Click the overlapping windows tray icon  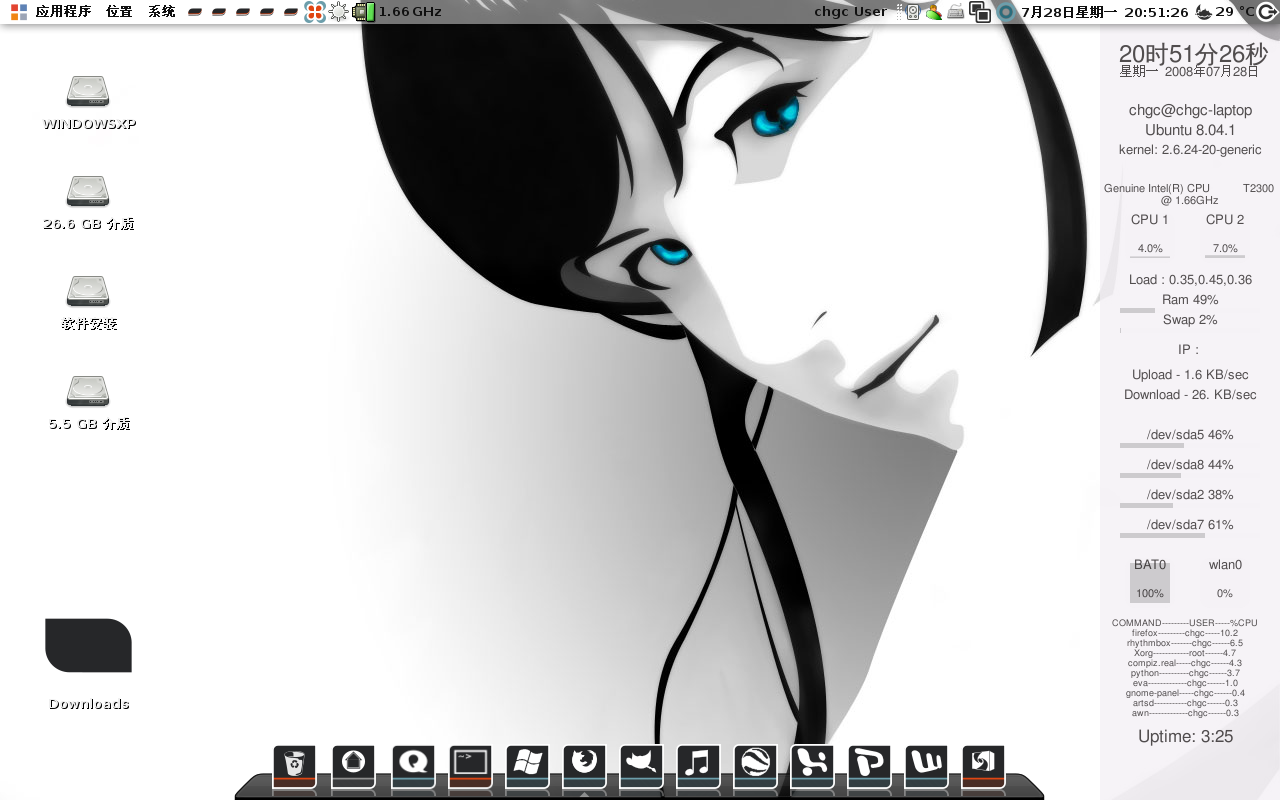(981, 12)
